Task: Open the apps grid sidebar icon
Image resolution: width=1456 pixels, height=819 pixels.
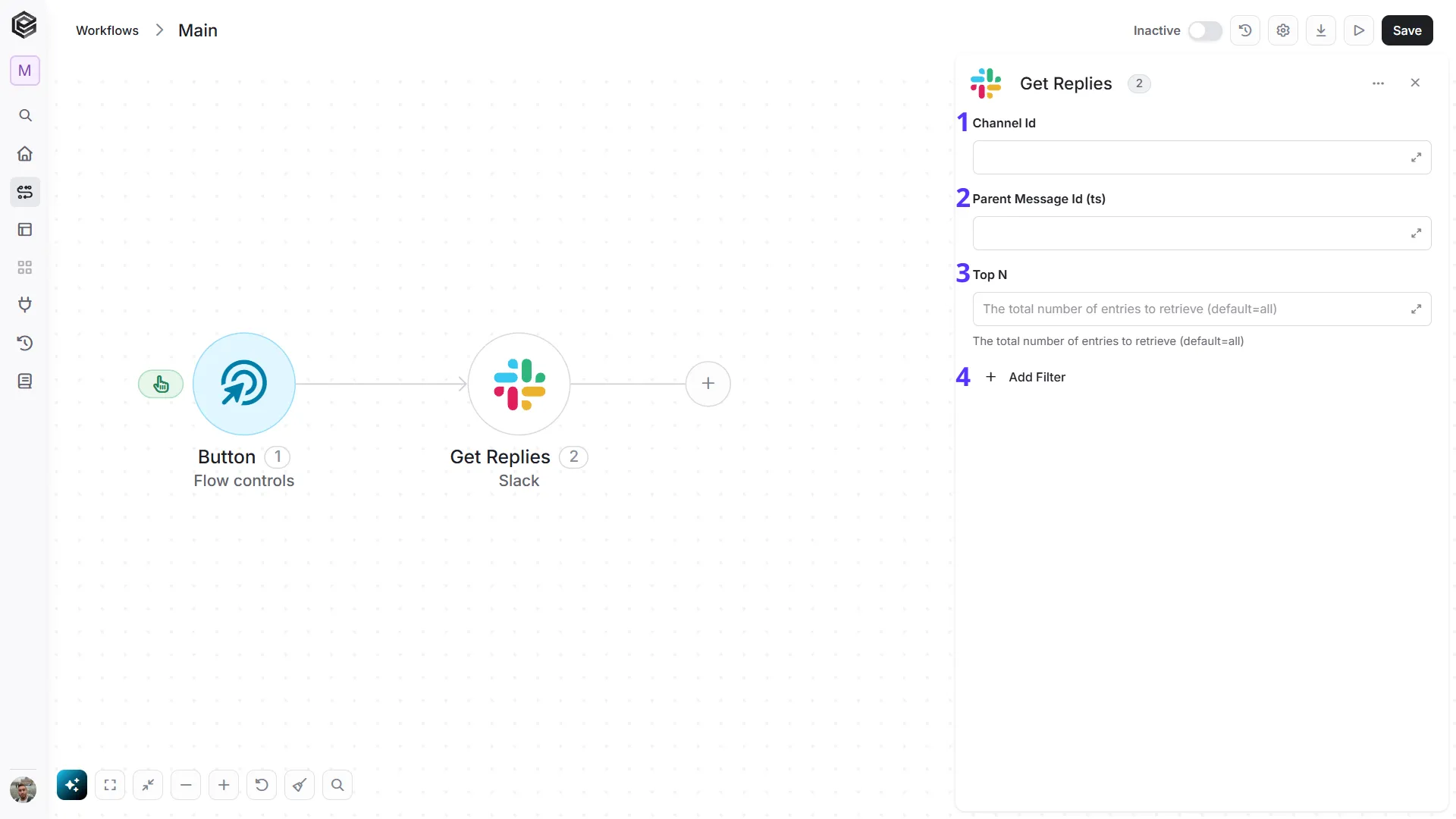Action: (x=25, y=268)
